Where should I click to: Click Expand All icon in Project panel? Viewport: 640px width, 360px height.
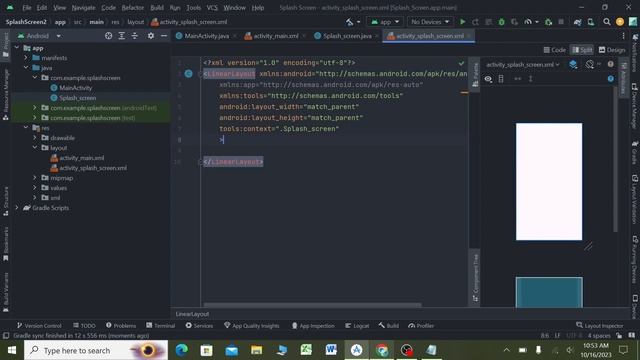[x=122, y=36]
